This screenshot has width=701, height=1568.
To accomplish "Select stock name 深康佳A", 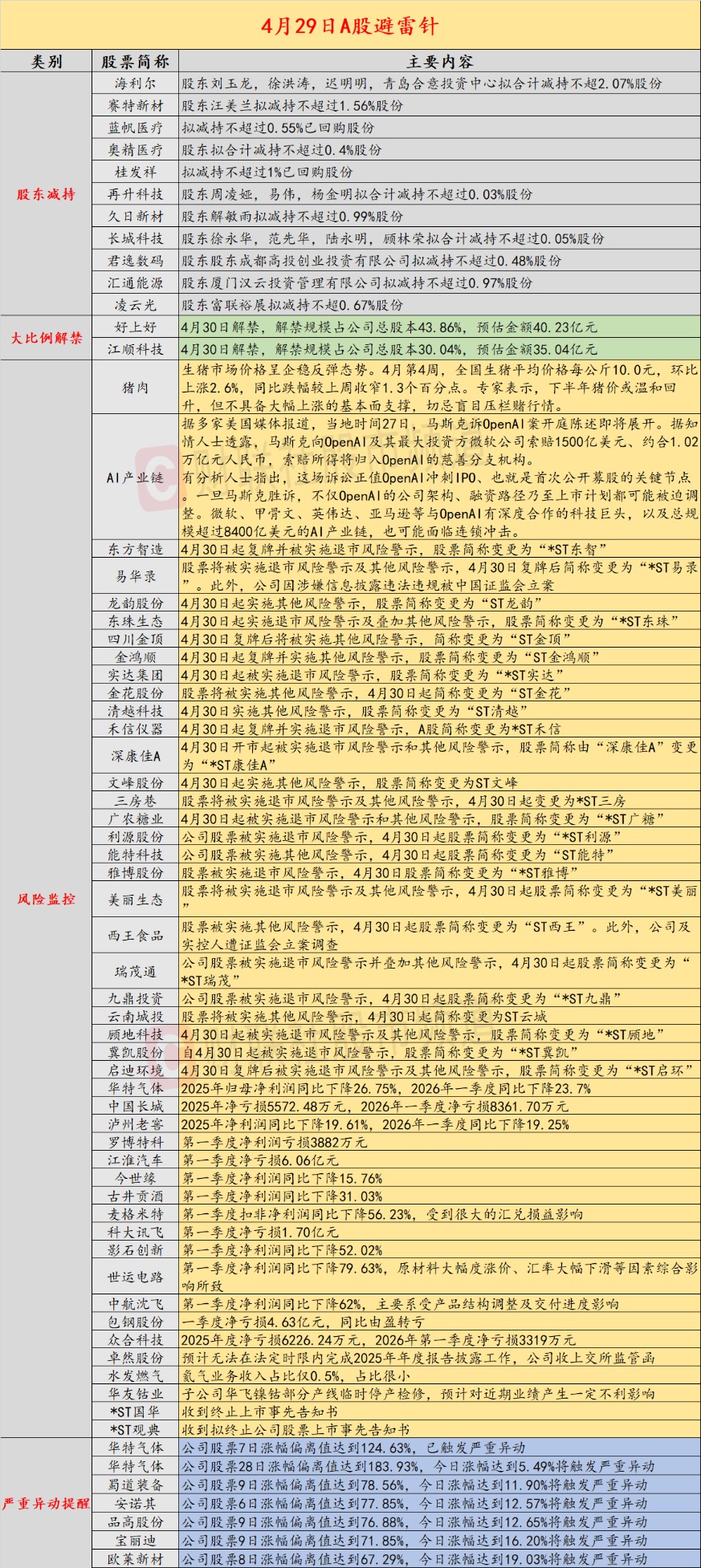I will [x=136, y=756].
